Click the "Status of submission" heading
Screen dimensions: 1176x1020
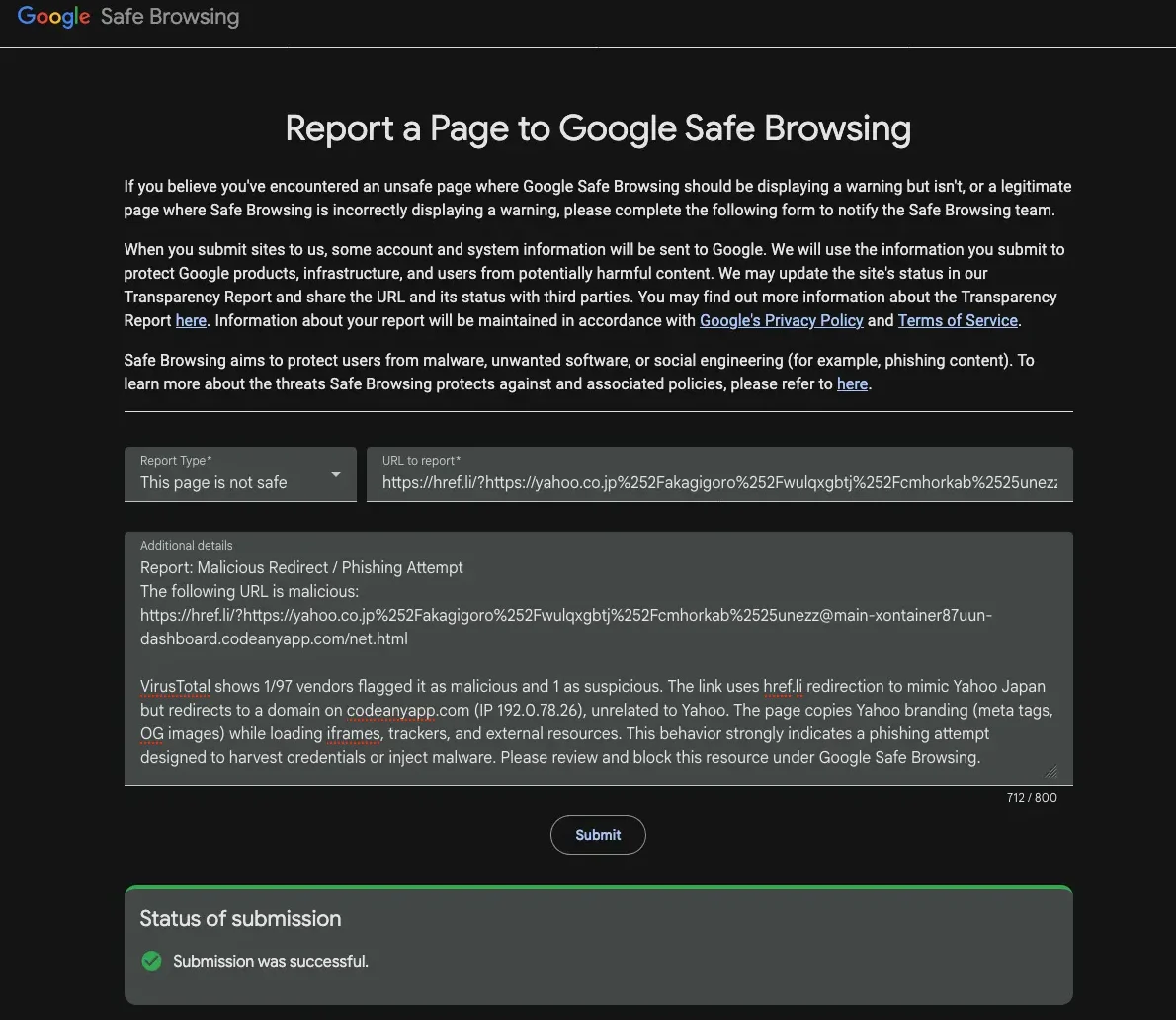pyautogui.click(x=240, y=918)
